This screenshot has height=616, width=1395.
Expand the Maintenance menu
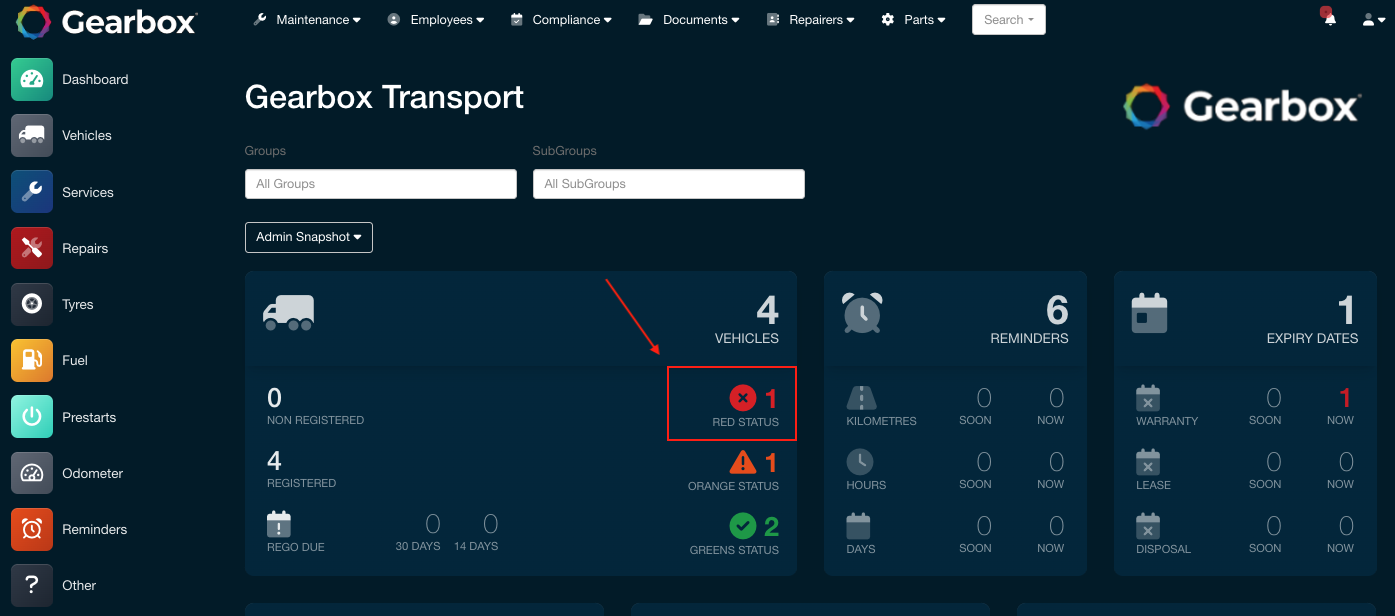307,20
